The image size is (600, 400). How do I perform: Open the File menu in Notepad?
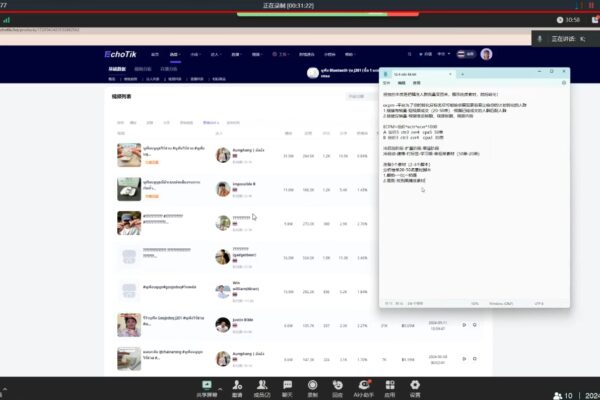[x=386, y=83]
